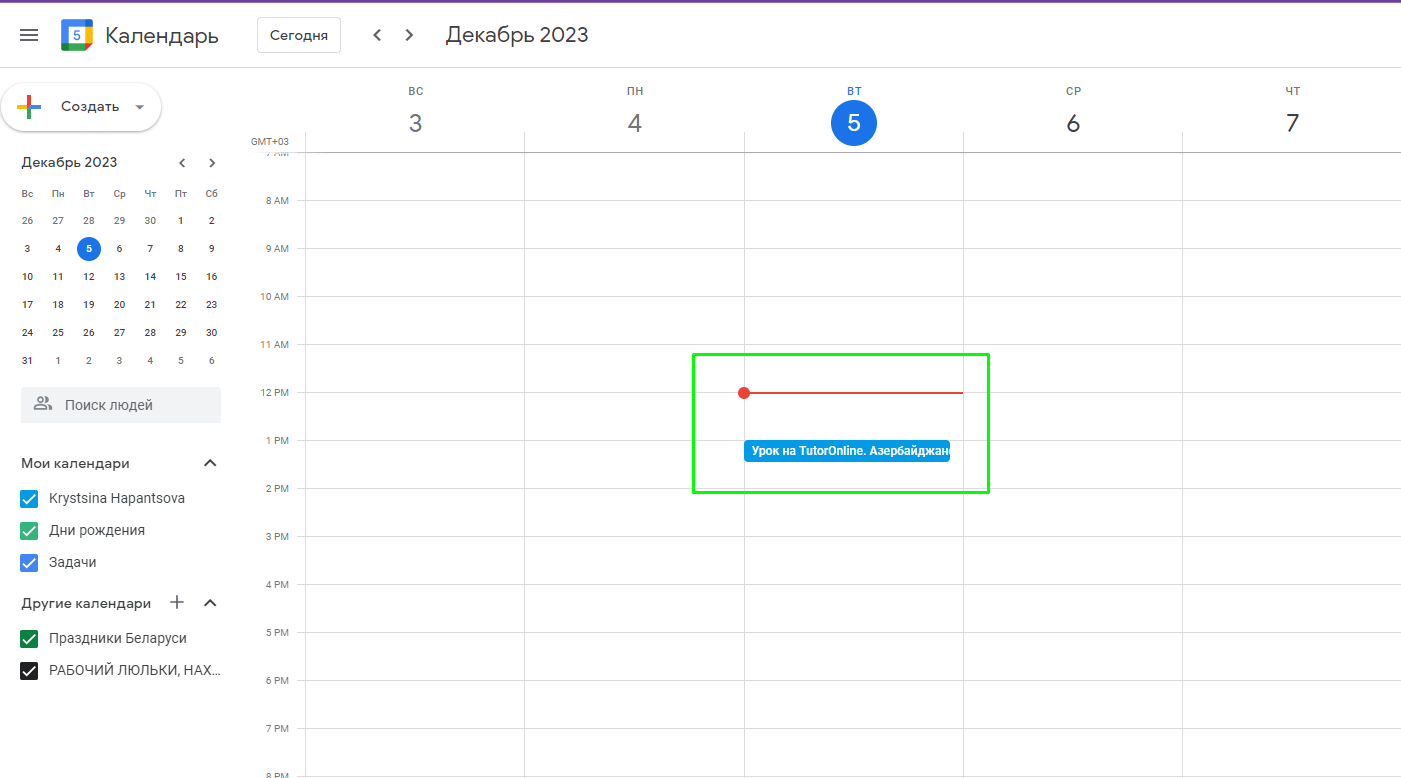Viewport: 1401px width, 778px height.
Task: Click the Задачи calendar name
Action: pyautogui.click(x=73, y=562)
